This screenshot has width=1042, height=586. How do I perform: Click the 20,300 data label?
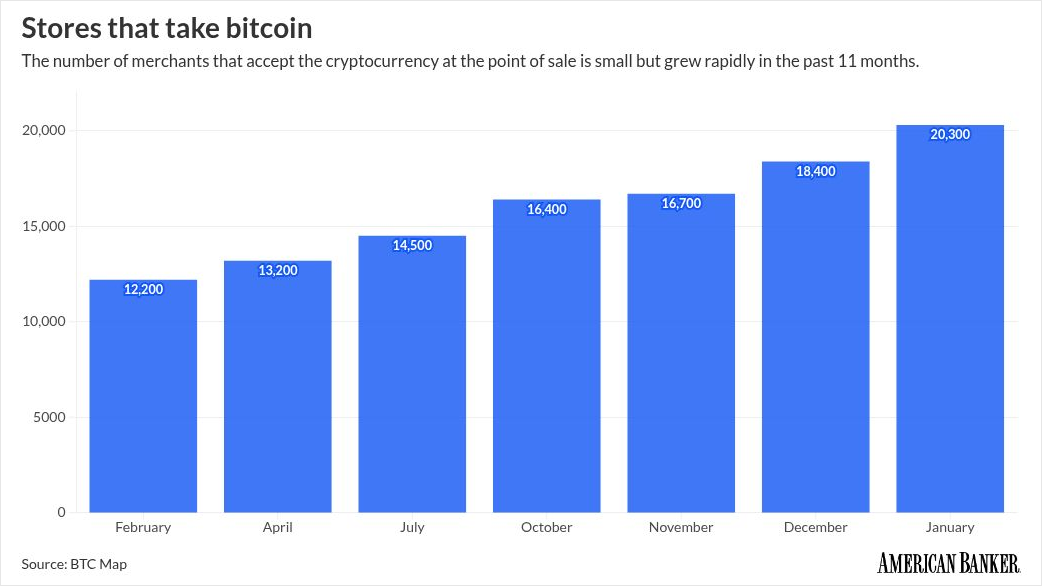click(x=950, y=135)
